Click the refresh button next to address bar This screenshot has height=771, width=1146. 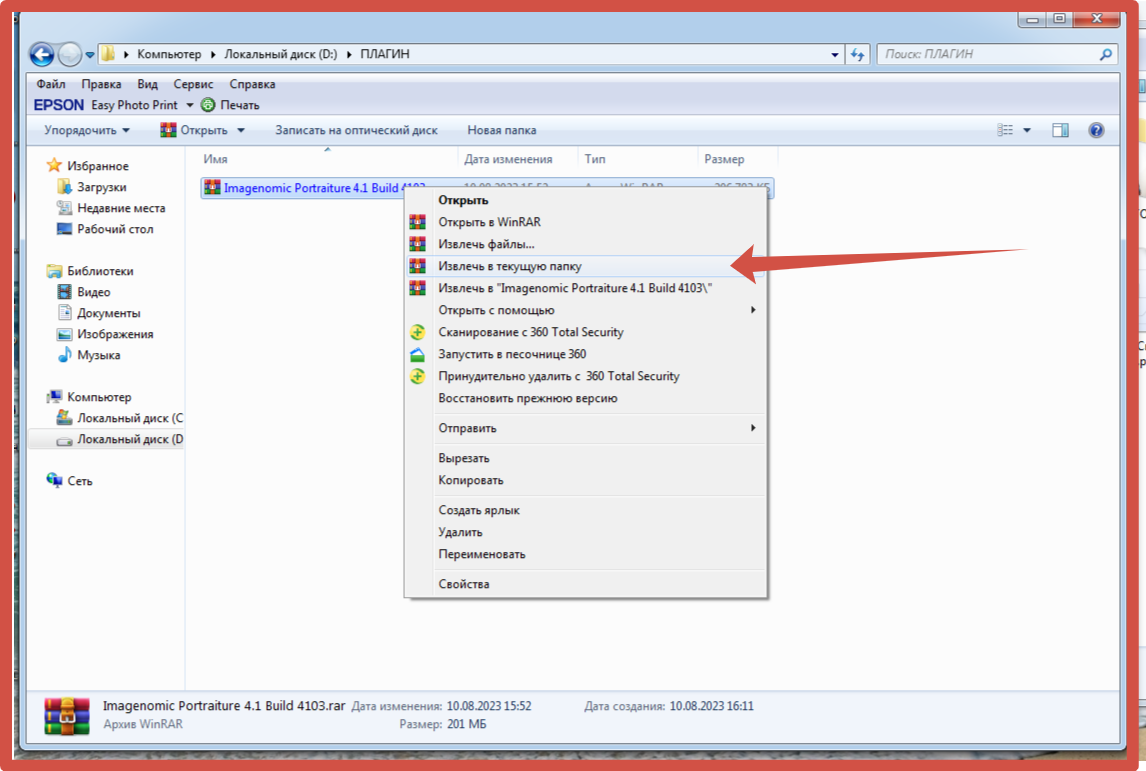coord(857,54)
